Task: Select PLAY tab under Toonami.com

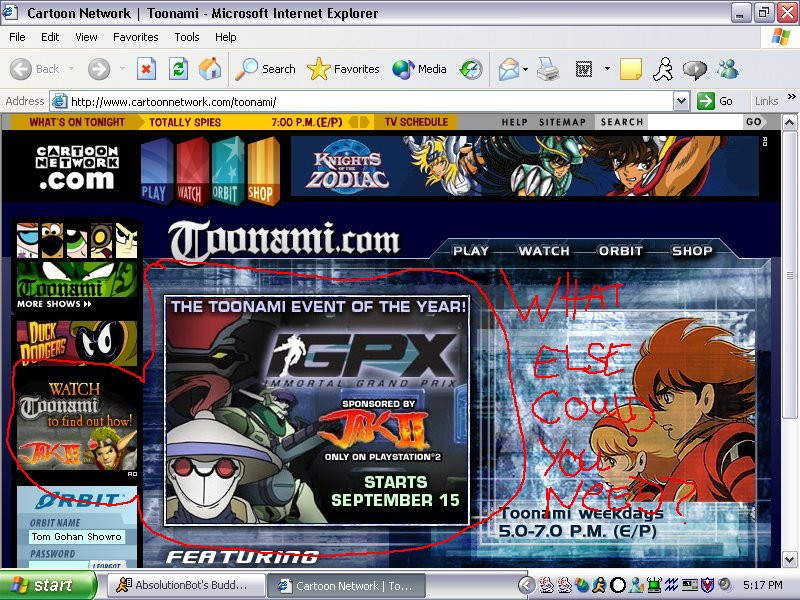Action: pyautogui.click(x=470, y=251)
